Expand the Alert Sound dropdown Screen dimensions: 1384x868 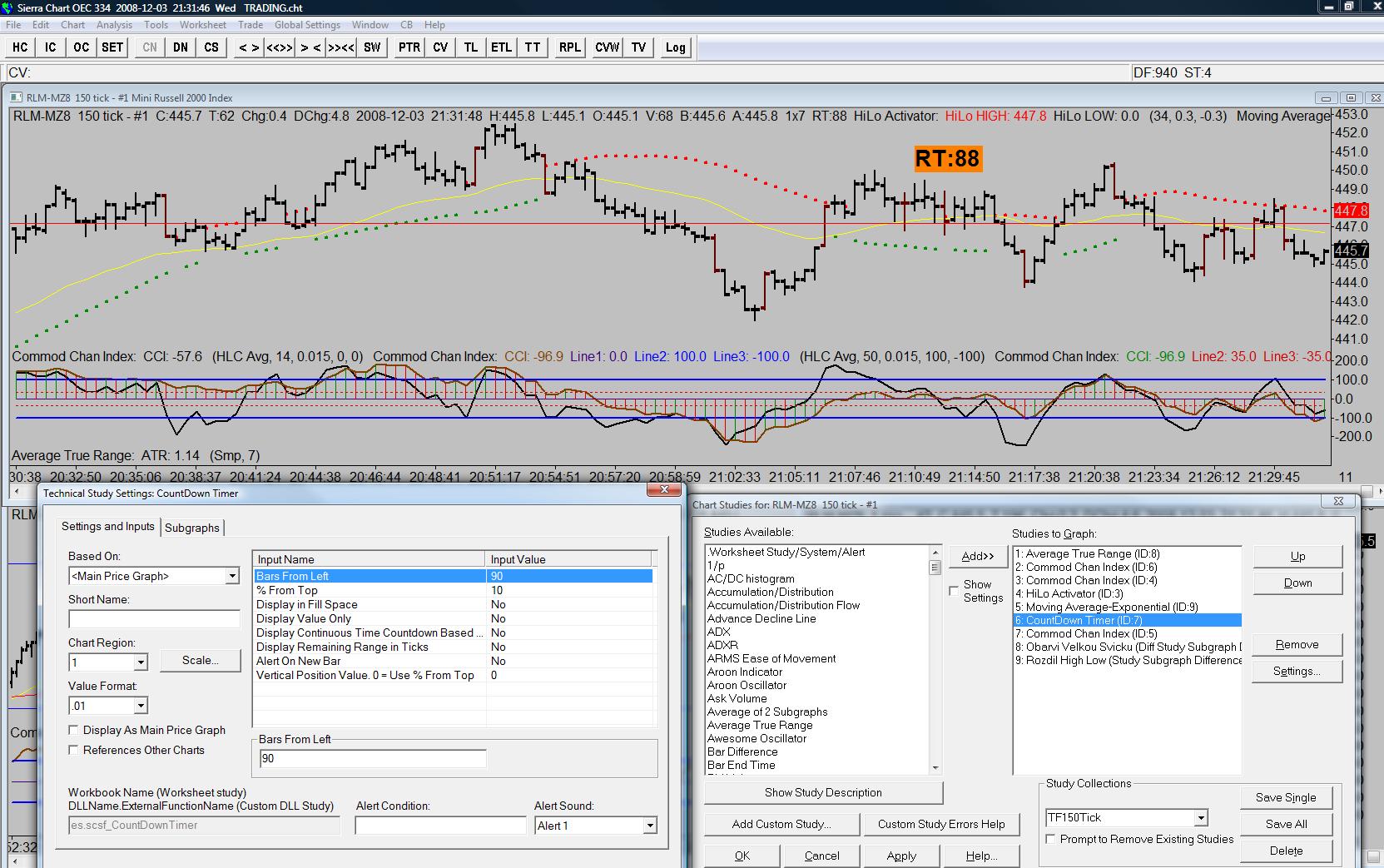[649, 826]
